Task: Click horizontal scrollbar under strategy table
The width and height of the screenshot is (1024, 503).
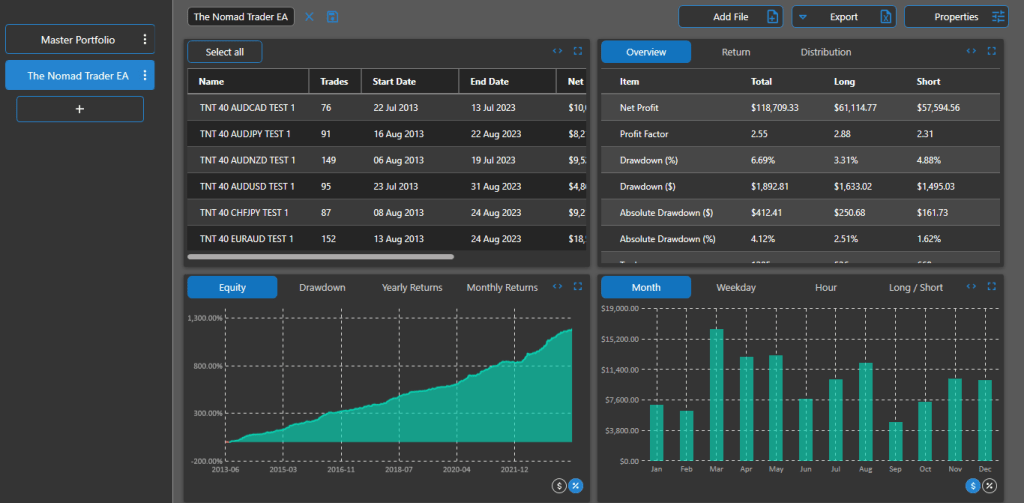Action: pyautogui.click(x=320, y=257)
